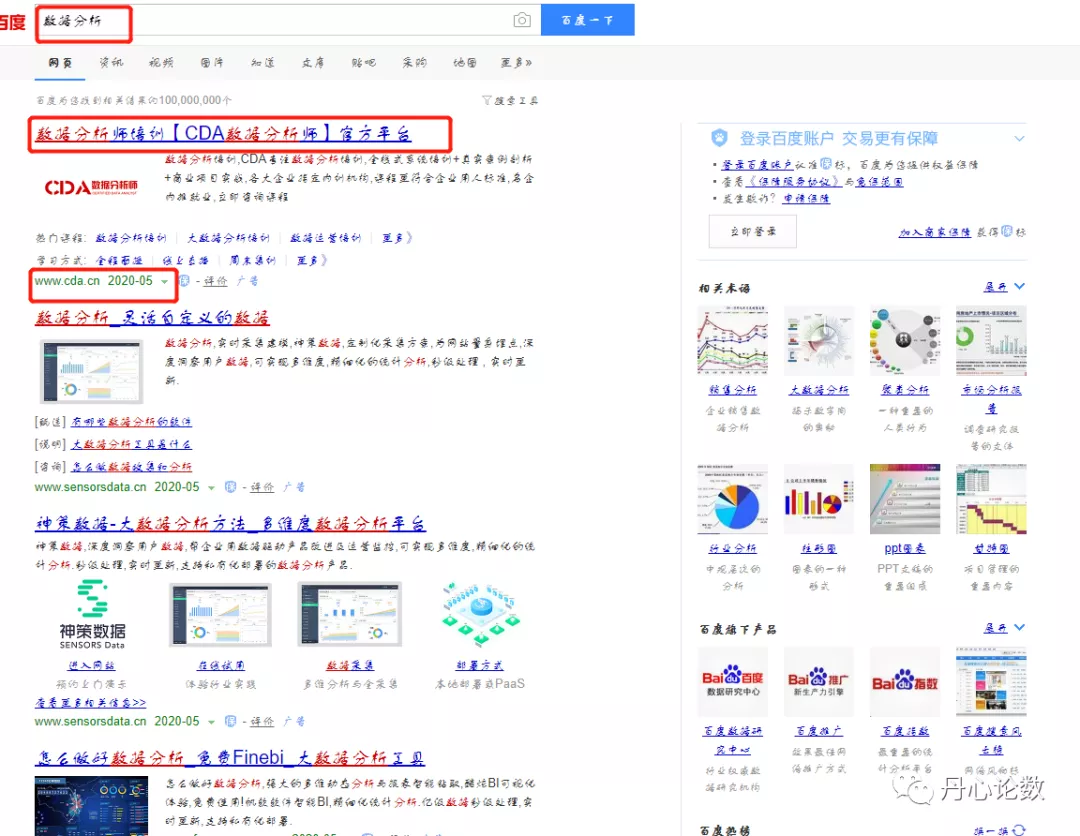Open the dashboard thumbnail above 数据采集

(350, 614)
